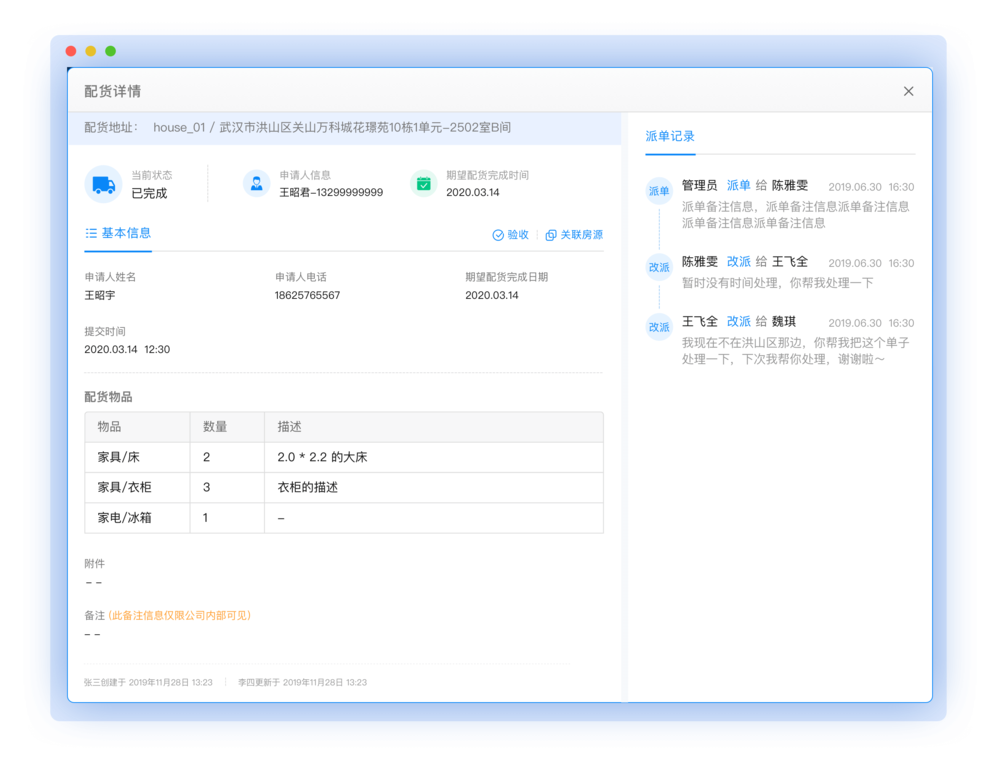
Task: Click the 基本信息 list icon
Action: (x=91, y=233)
